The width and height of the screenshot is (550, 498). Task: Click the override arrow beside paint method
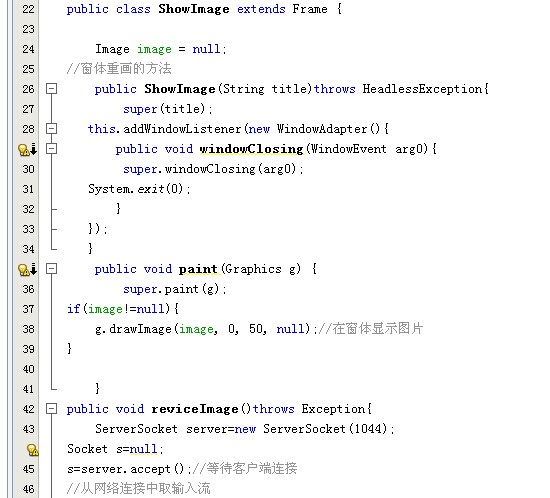33,269
